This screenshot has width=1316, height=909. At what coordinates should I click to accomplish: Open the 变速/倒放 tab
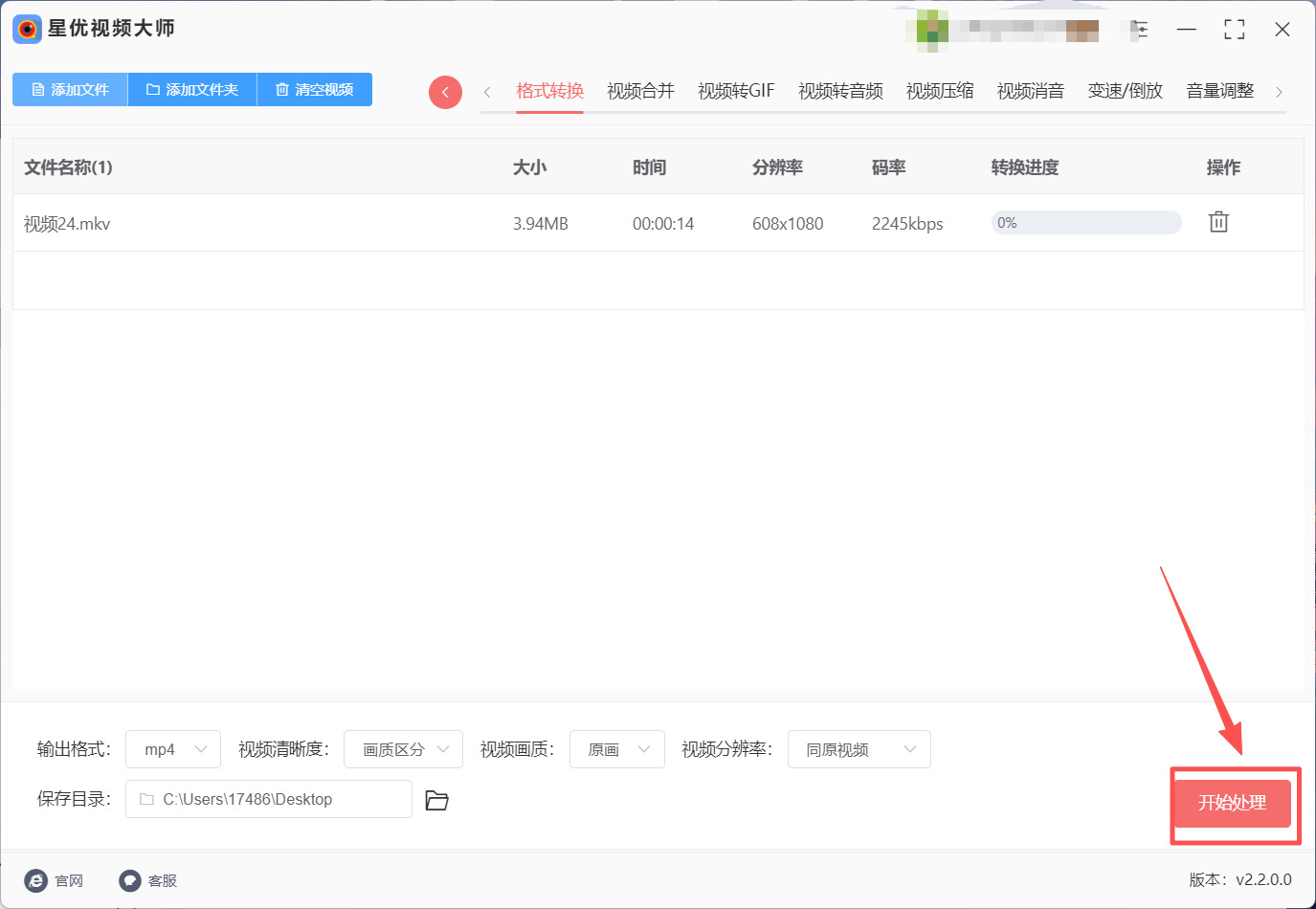click(1126, 91)
